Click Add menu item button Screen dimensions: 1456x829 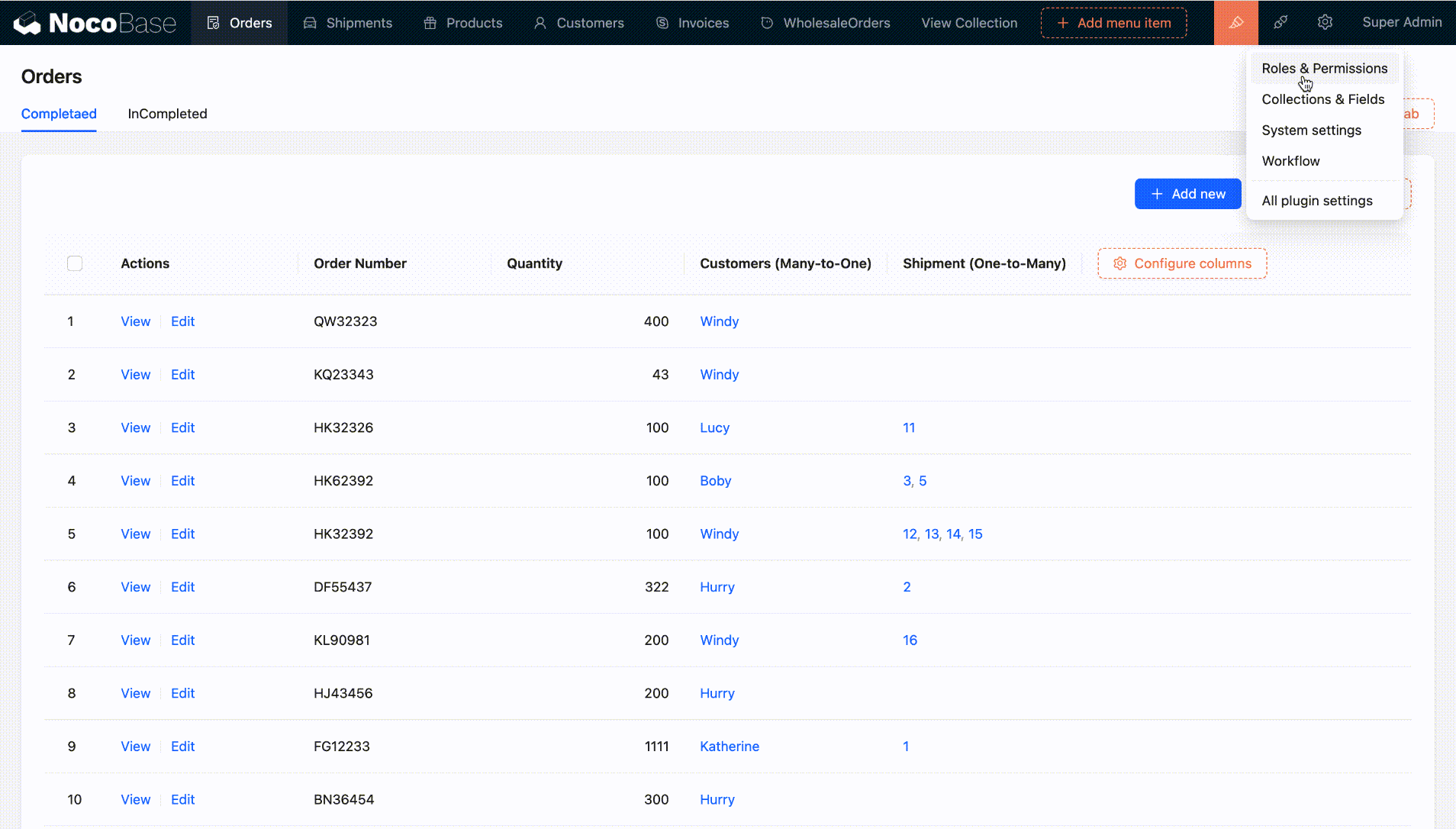click(1113, 23)
